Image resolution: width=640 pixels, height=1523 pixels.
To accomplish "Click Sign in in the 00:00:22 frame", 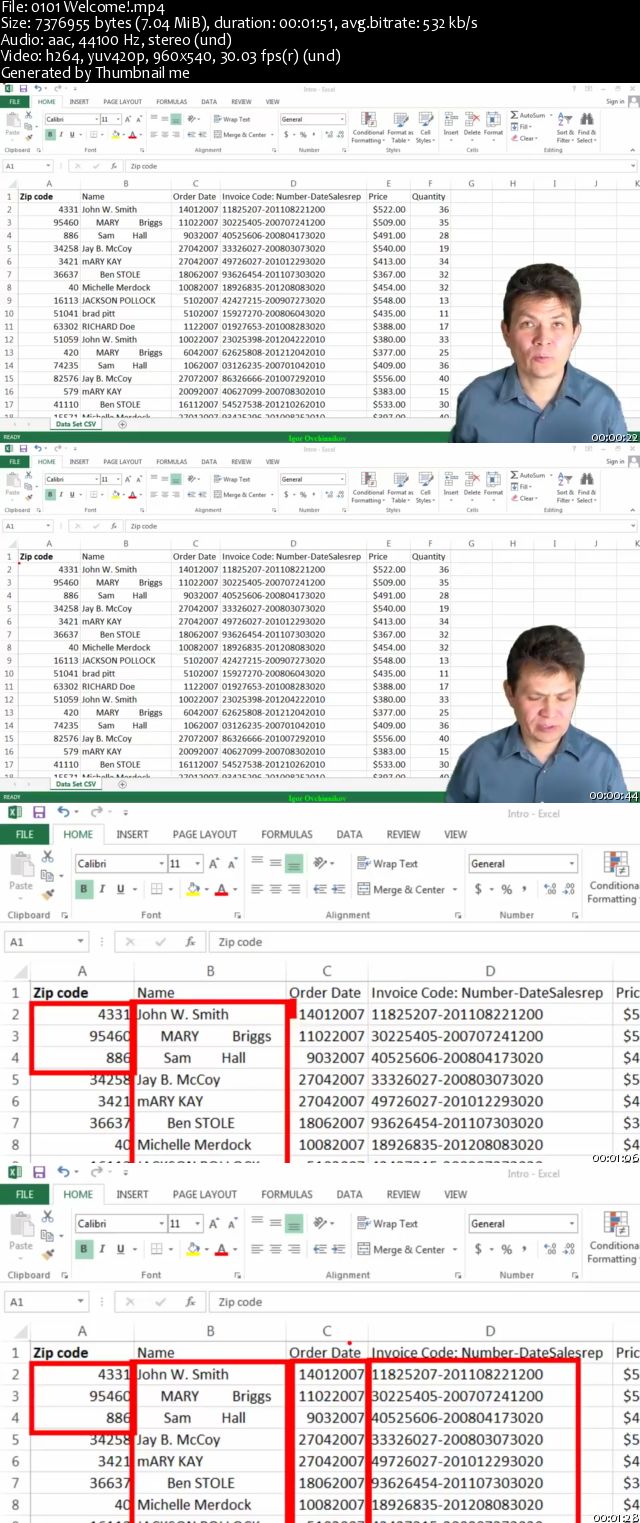I will click(x=615, y=101).
